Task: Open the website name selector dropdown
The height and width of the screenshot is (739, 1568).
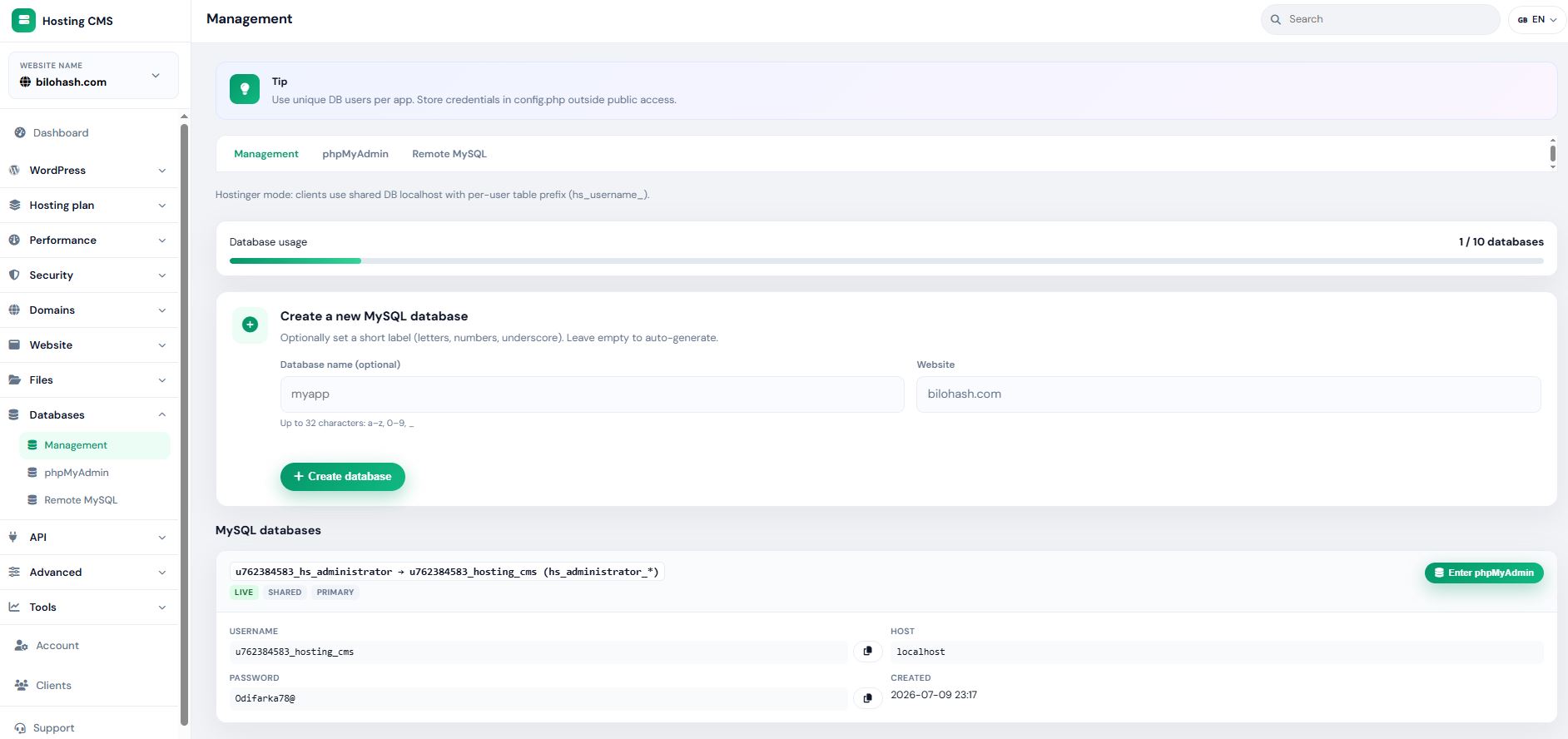Action: point(93,75)
